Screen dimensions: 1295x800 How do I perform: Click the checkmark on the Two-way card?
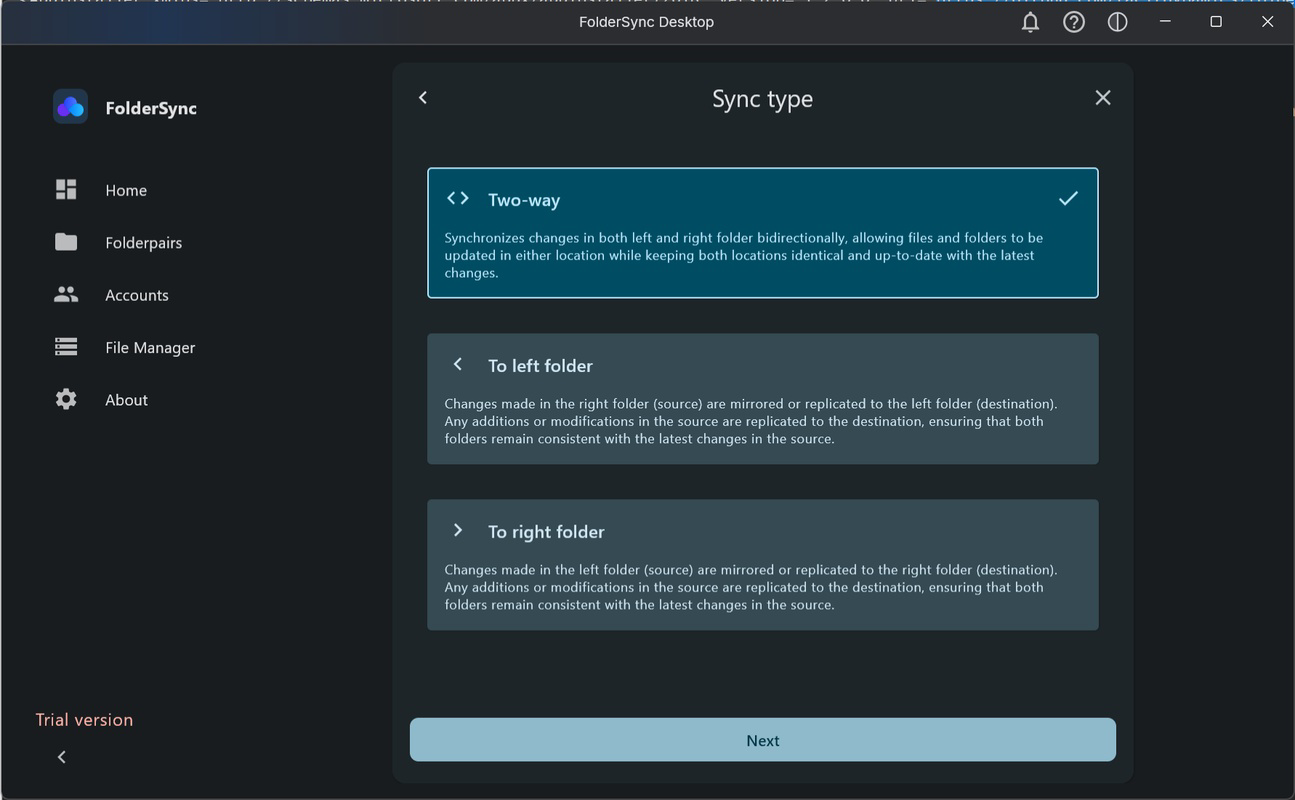1068,198
